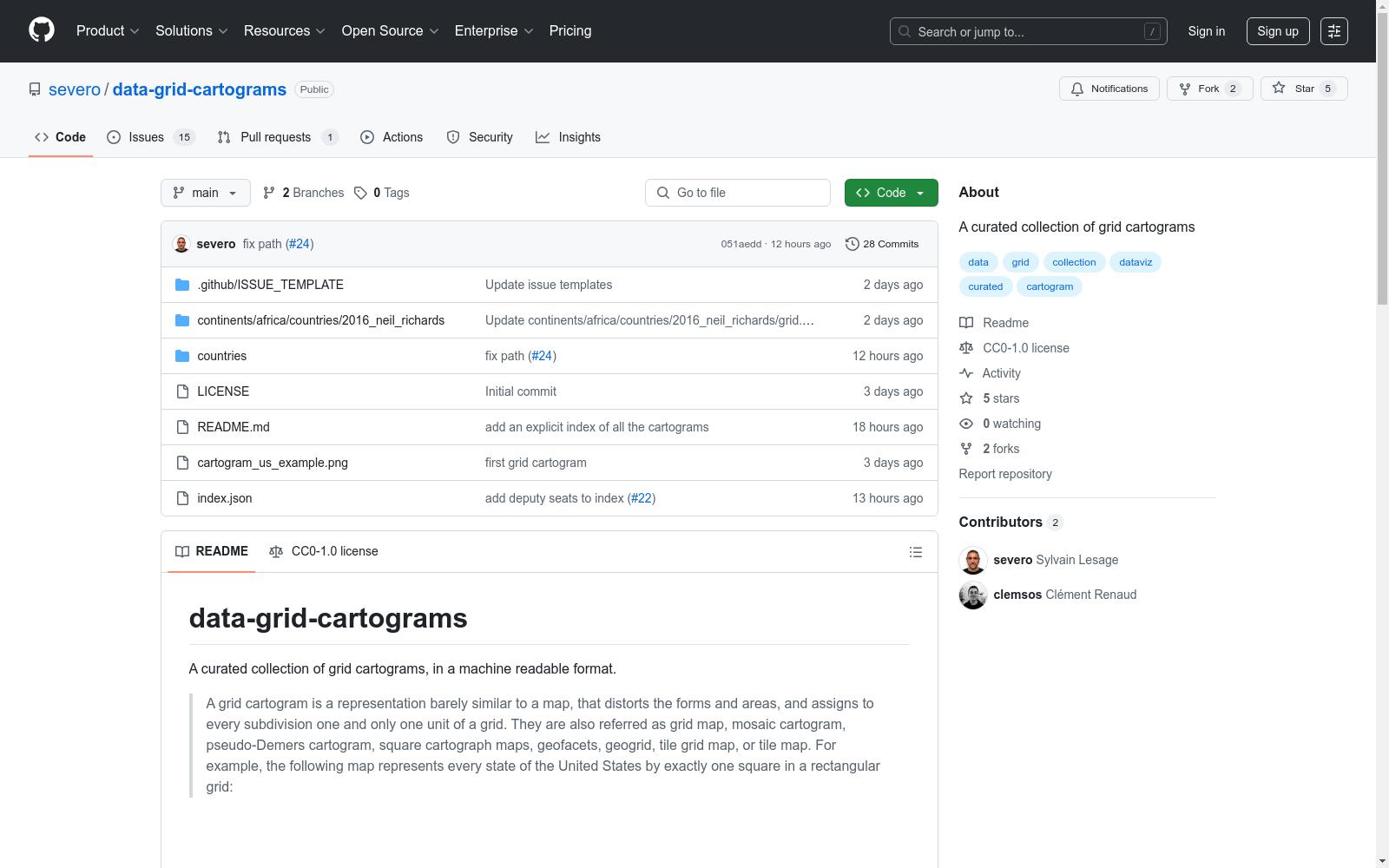The height and width of the screenshot is (868, 1389).
Task: Open the severo owner link
Action: click(x=75, y=89)
